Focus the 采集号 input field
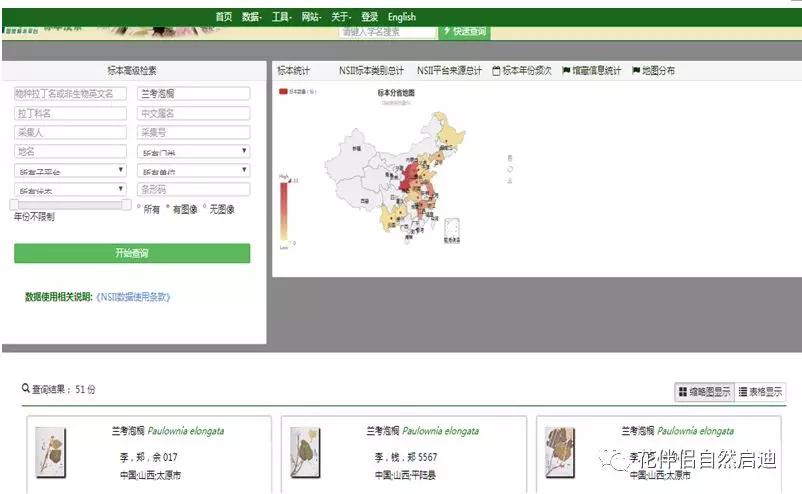802x494 pixels. pos(193,132)
